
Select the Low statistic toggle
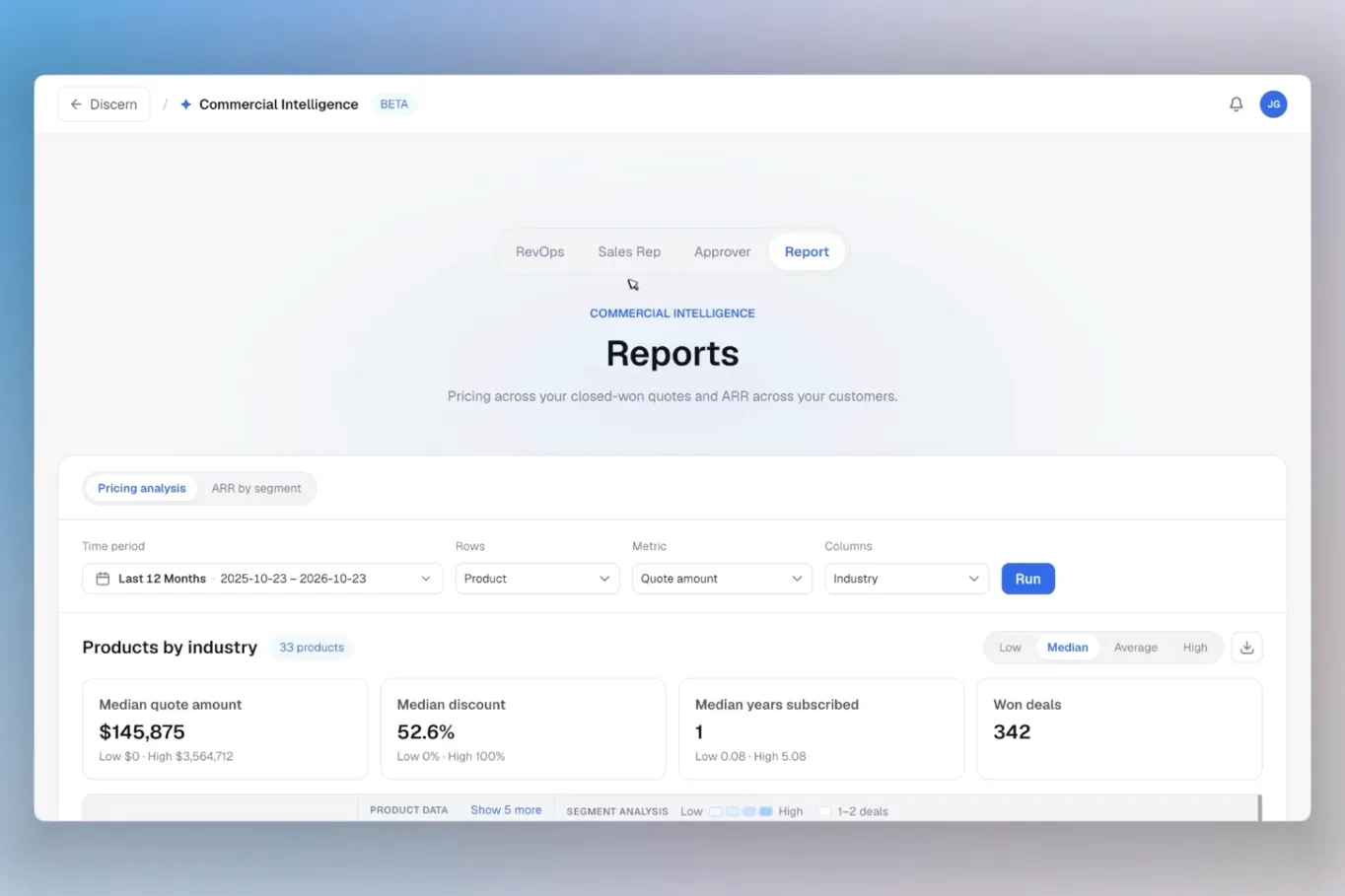(x=1010, y=648)
